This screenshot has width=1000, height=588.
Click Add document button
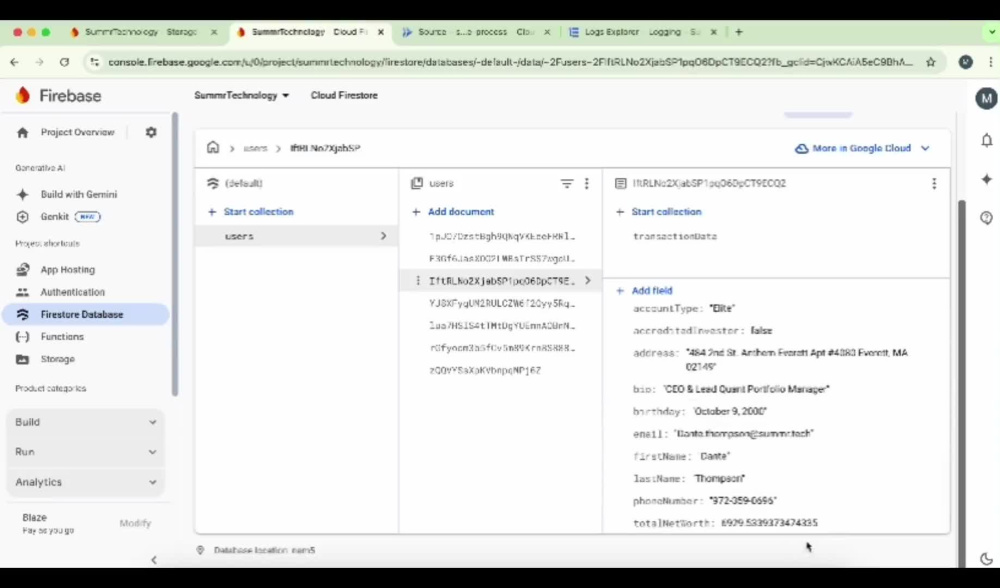(x=453, y=212)
